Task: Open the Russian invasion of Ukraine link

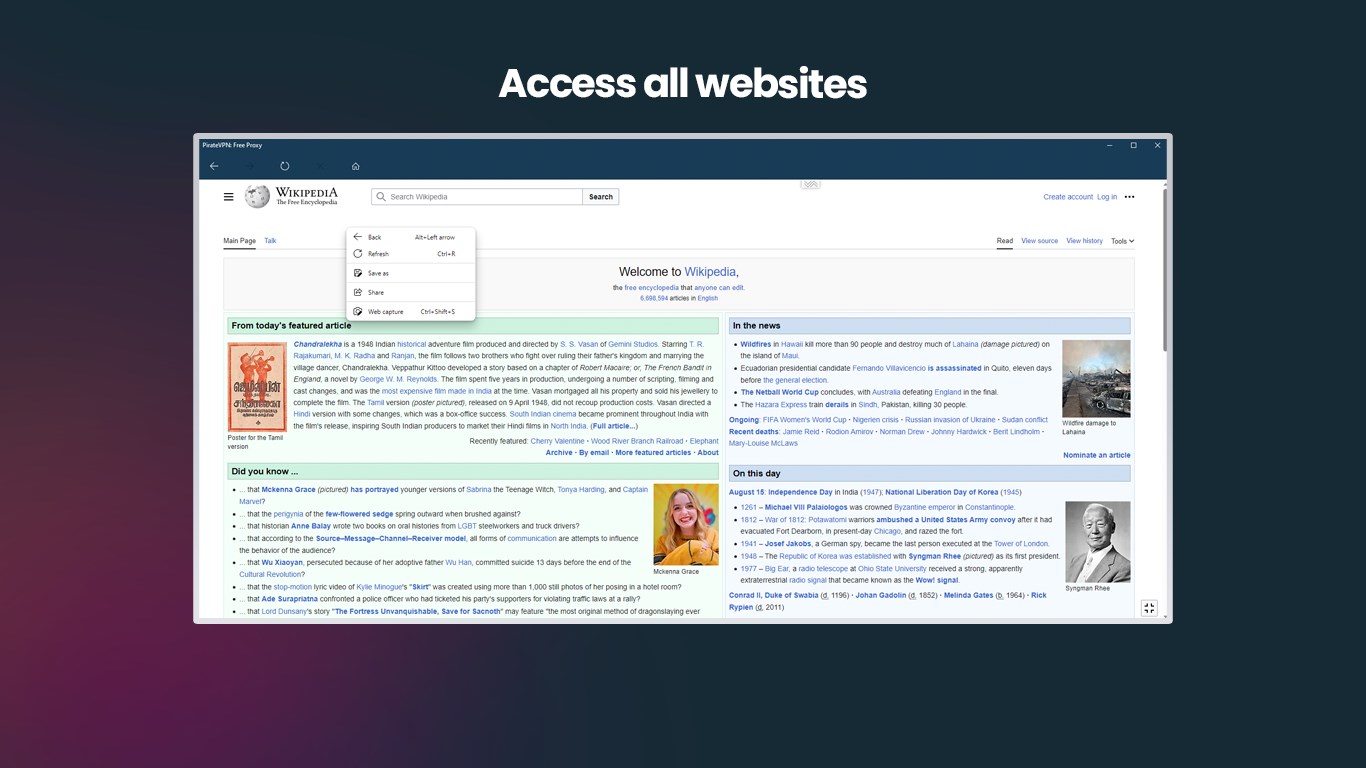Action: click(x=950, y=420)
